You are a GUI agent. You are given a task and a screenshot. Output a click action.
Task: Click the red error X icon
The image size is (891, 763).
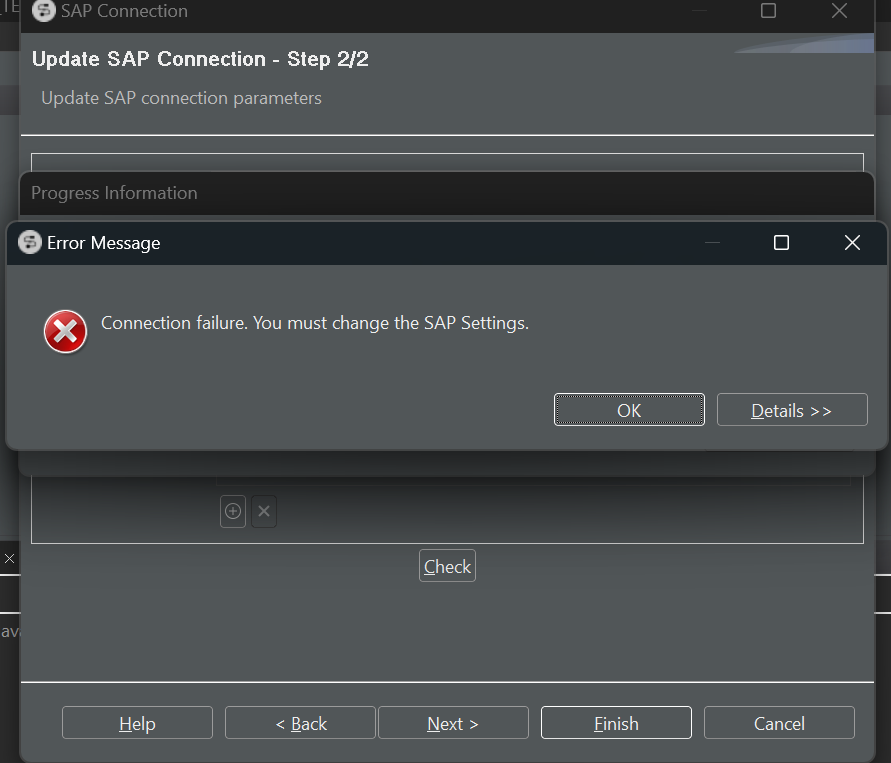pos(66,331)
